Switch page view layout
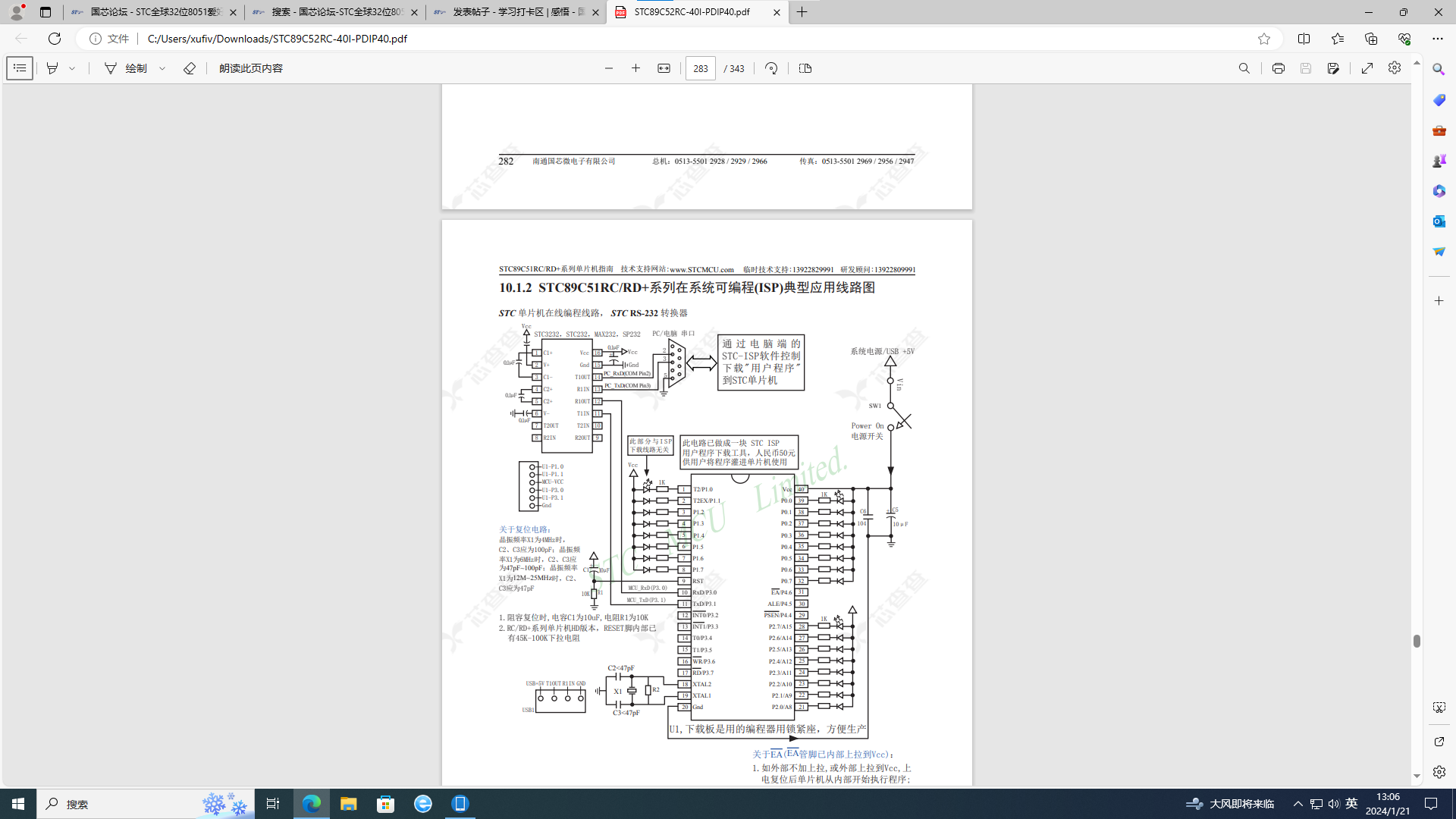This screenshot has width=1456, height=819. (x=805, y=68)
